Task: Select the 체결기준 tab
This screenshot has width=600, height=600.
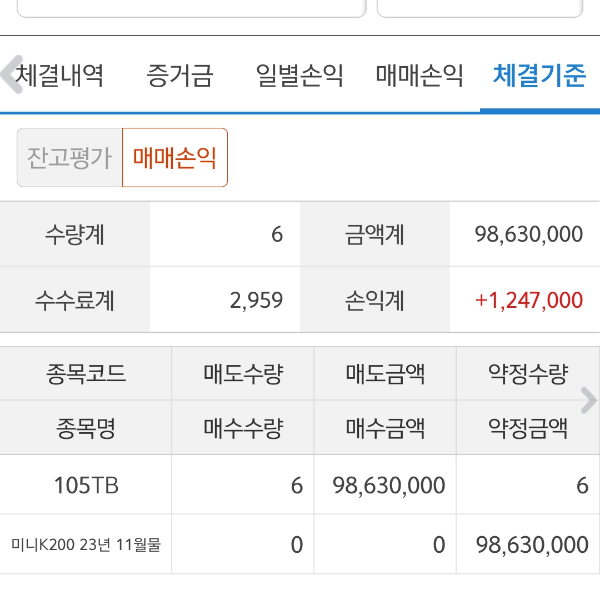Action: click(539, 76)
